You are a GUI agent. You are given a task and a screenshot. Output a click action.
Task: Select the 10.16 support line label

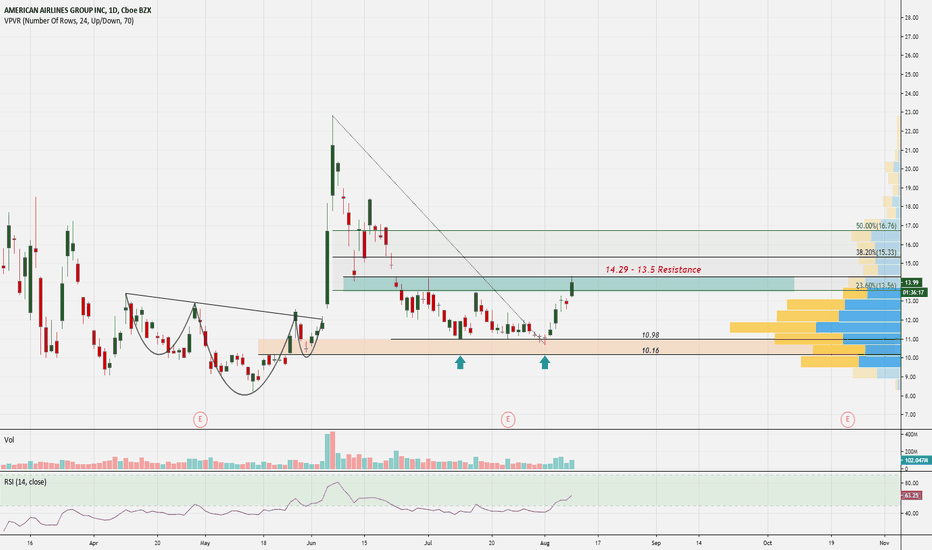(650, 350)
